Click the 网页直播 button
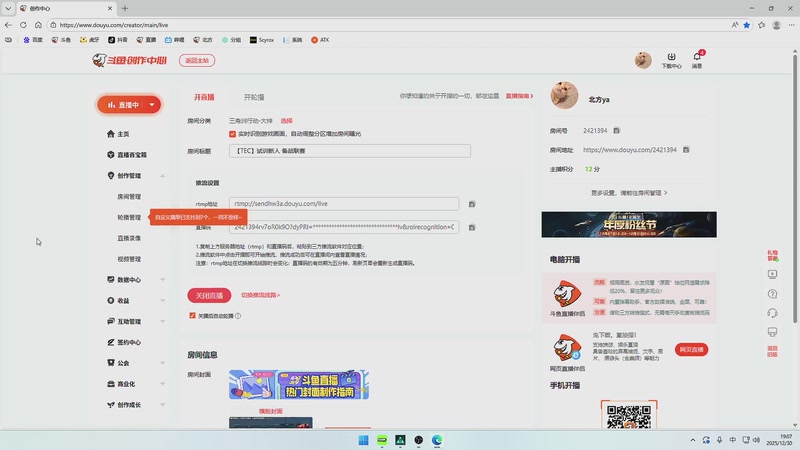Screen dimensions: 800x450 (x=691, y=349)
